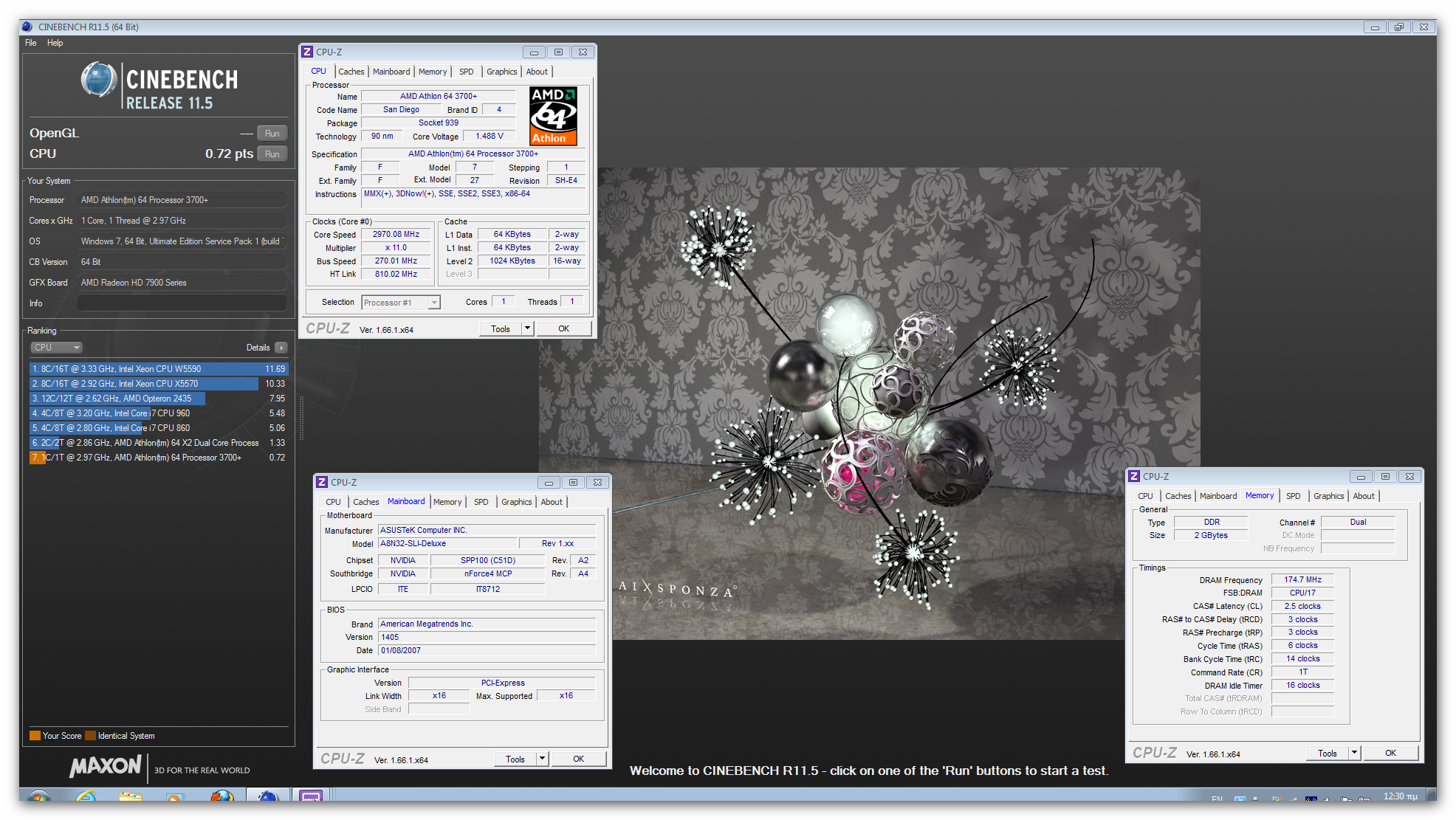Click the CPU-Z title icon in Memory window

click(1134, 476)
